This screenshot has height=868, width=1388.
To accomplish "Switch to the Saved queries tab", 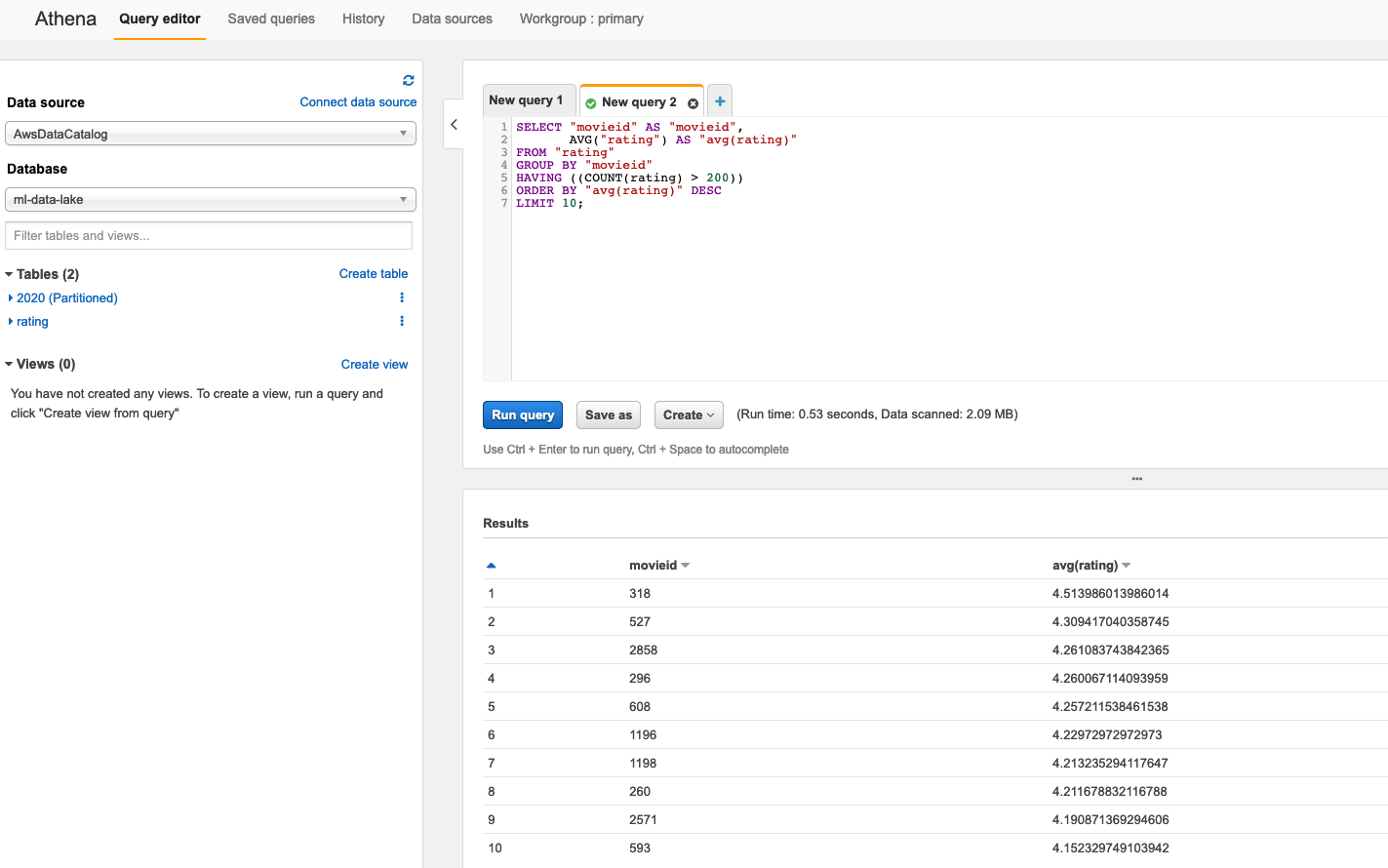I will (271, 19).
